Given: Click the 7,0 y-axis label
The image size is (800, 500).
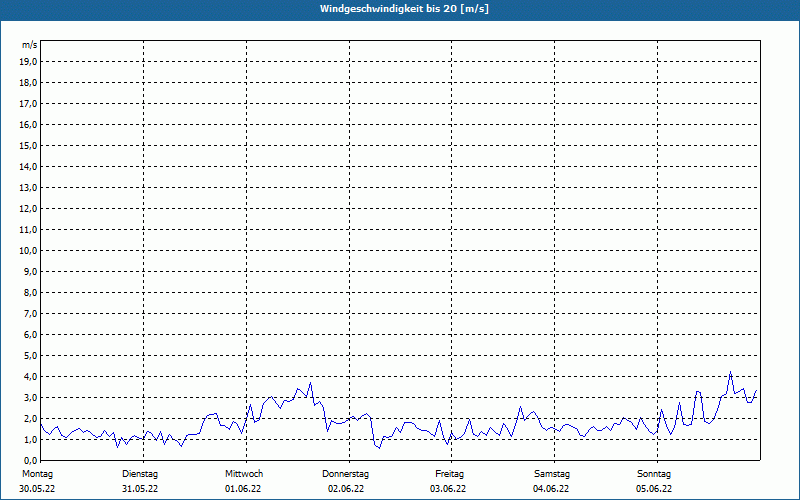Looking at the screenshot, I should point(30,314).
